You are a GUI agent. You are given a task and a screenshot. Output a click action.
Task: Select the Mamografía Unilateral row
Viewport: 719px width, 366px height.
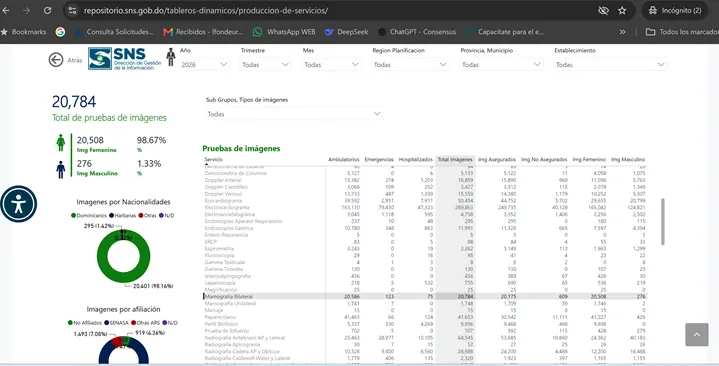425,304
